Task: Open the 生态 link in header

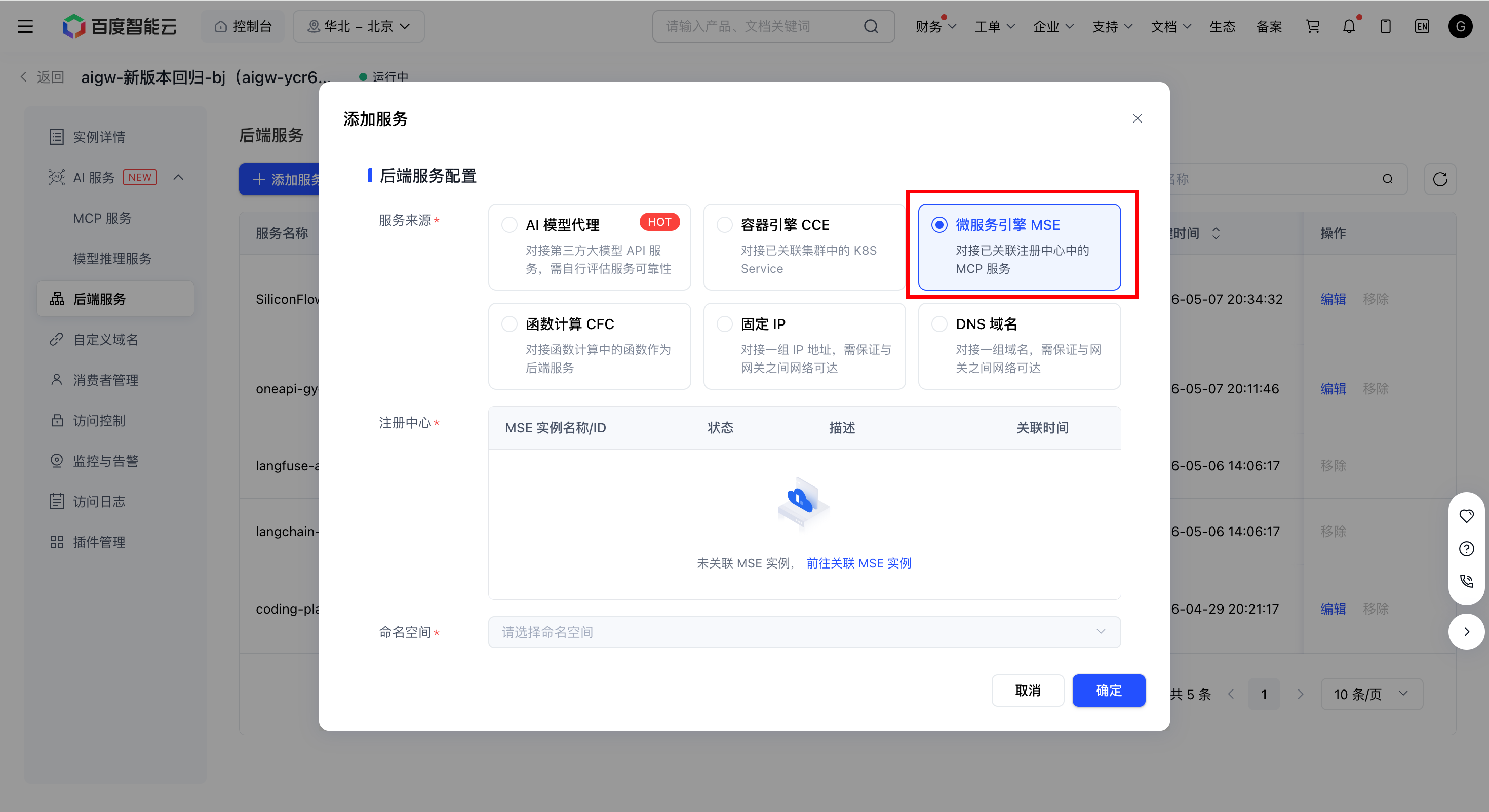Action: [1222, 27]
